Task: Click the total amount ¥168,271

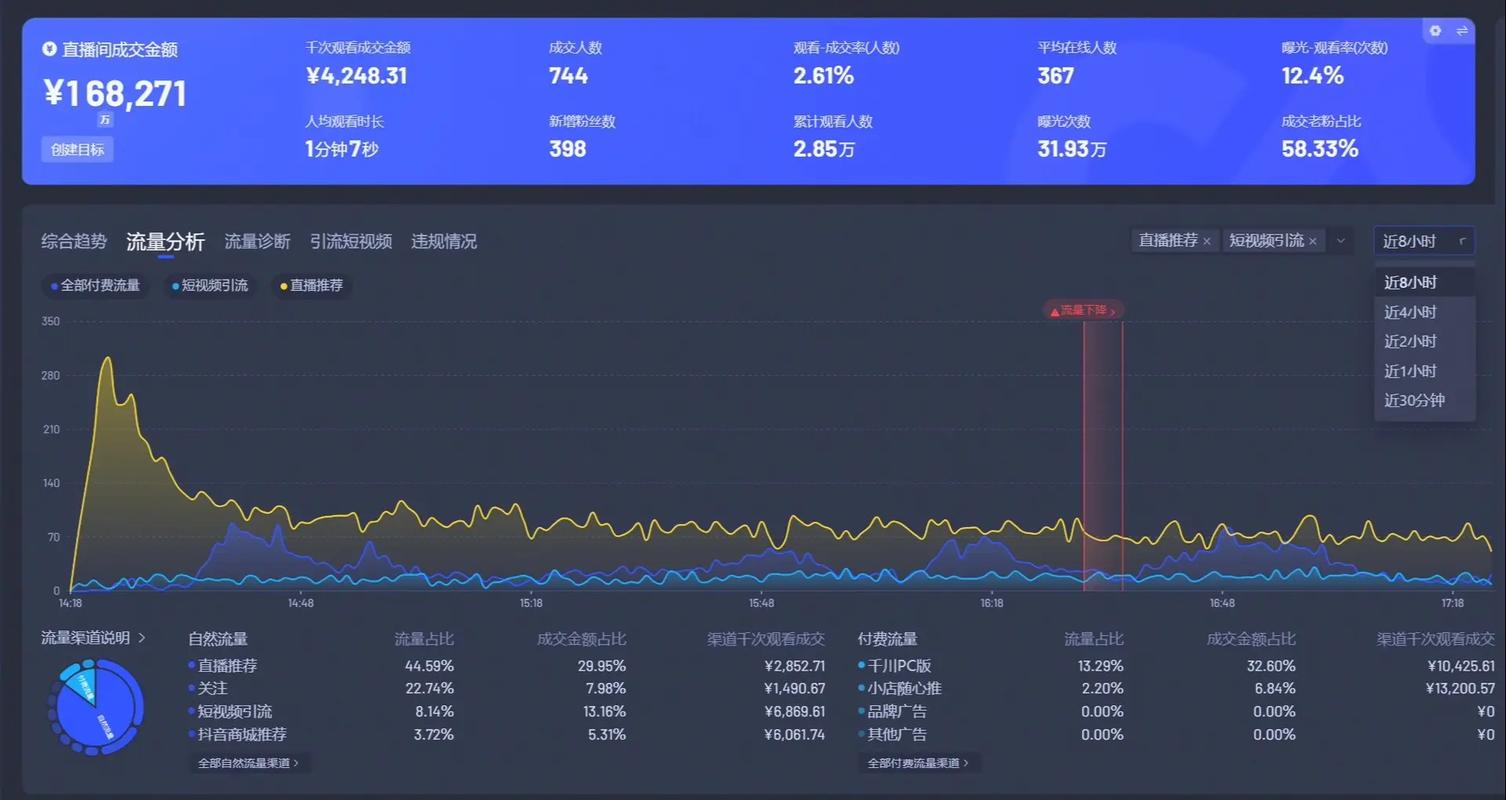Action: 114,94
